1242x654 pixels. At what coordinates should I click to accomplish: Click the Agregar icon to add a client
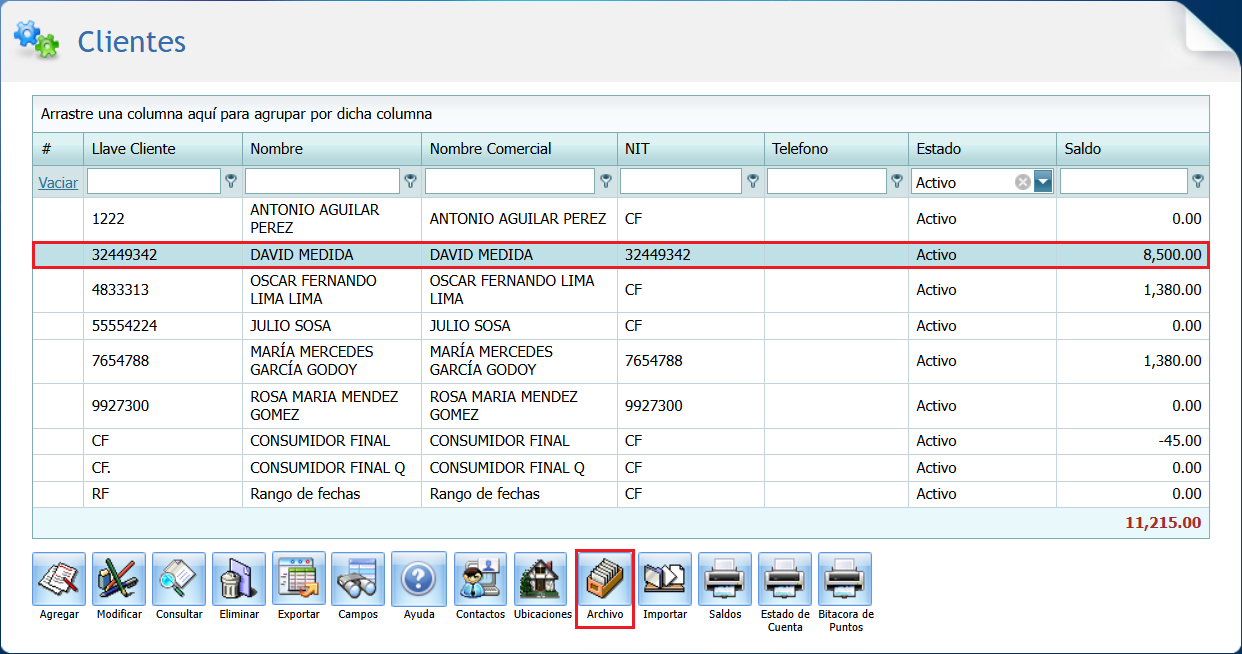click(58, 580)
